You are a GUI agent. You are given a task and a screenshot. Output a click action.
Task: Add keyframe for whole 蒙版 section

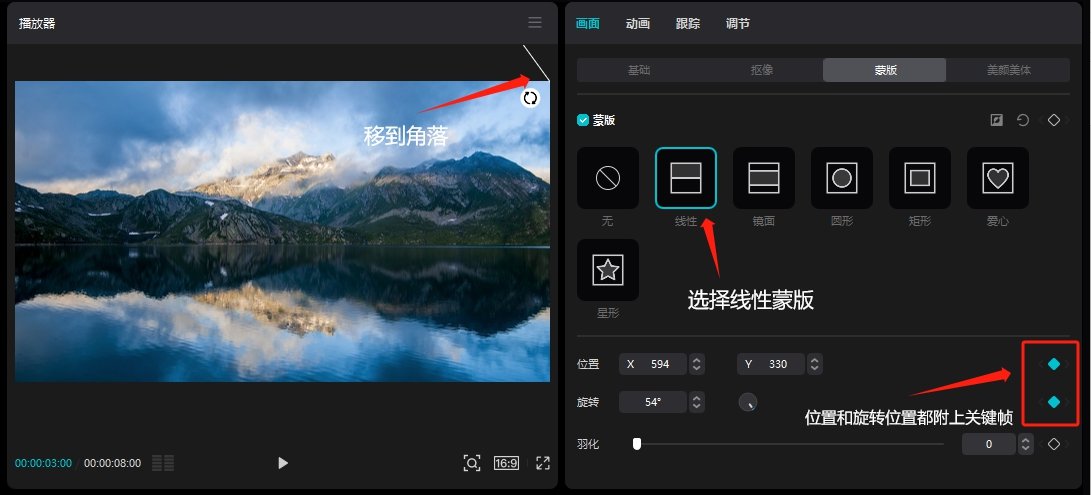coord(1053,120)
